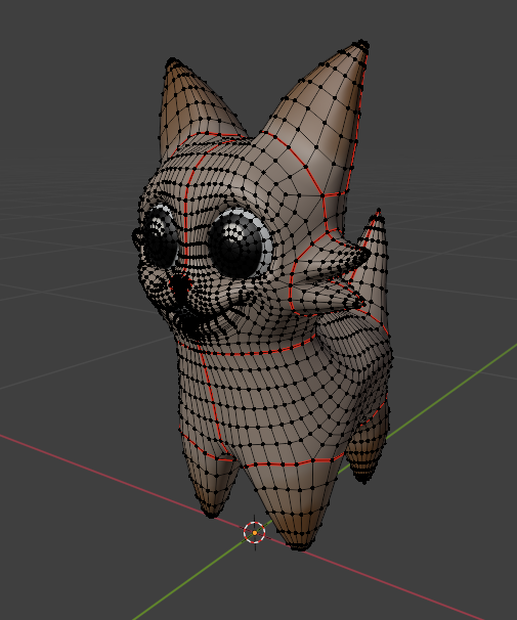Click the tip of the hind leg

click(362, 478)
